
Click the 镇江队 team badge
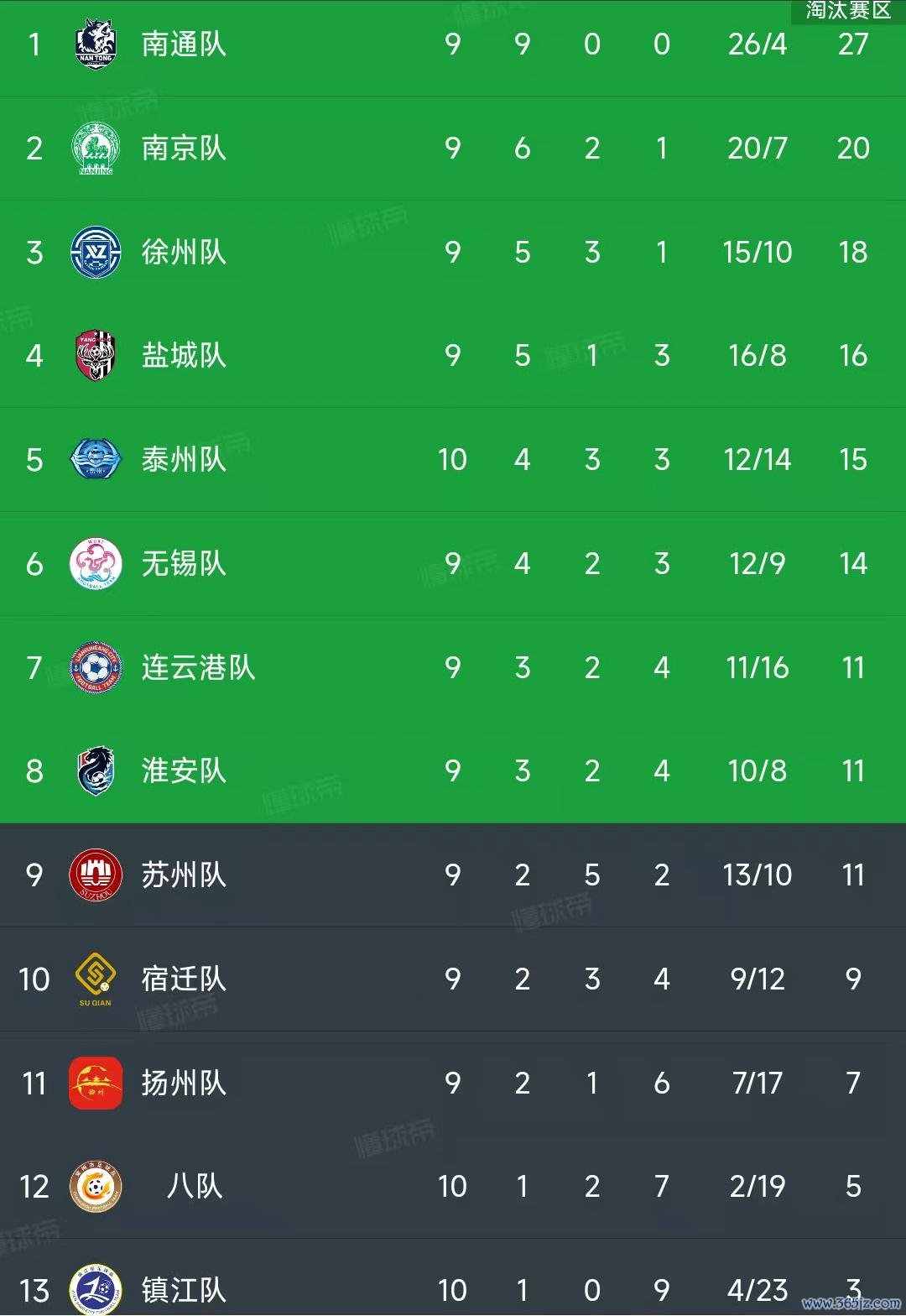click(96, 1290)
